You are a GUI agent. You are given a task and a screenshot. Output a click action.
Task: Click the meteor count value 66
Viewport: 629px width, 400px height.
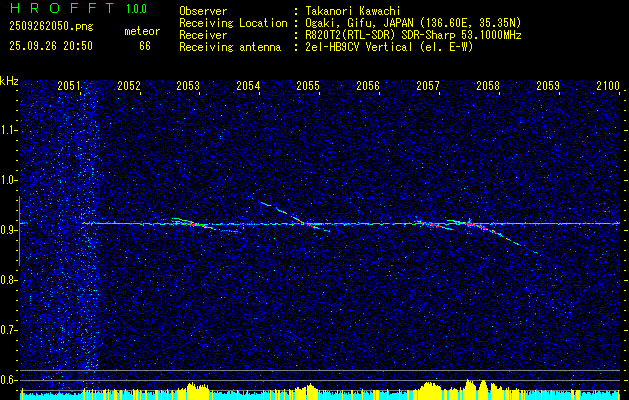[x=145, y=46]
